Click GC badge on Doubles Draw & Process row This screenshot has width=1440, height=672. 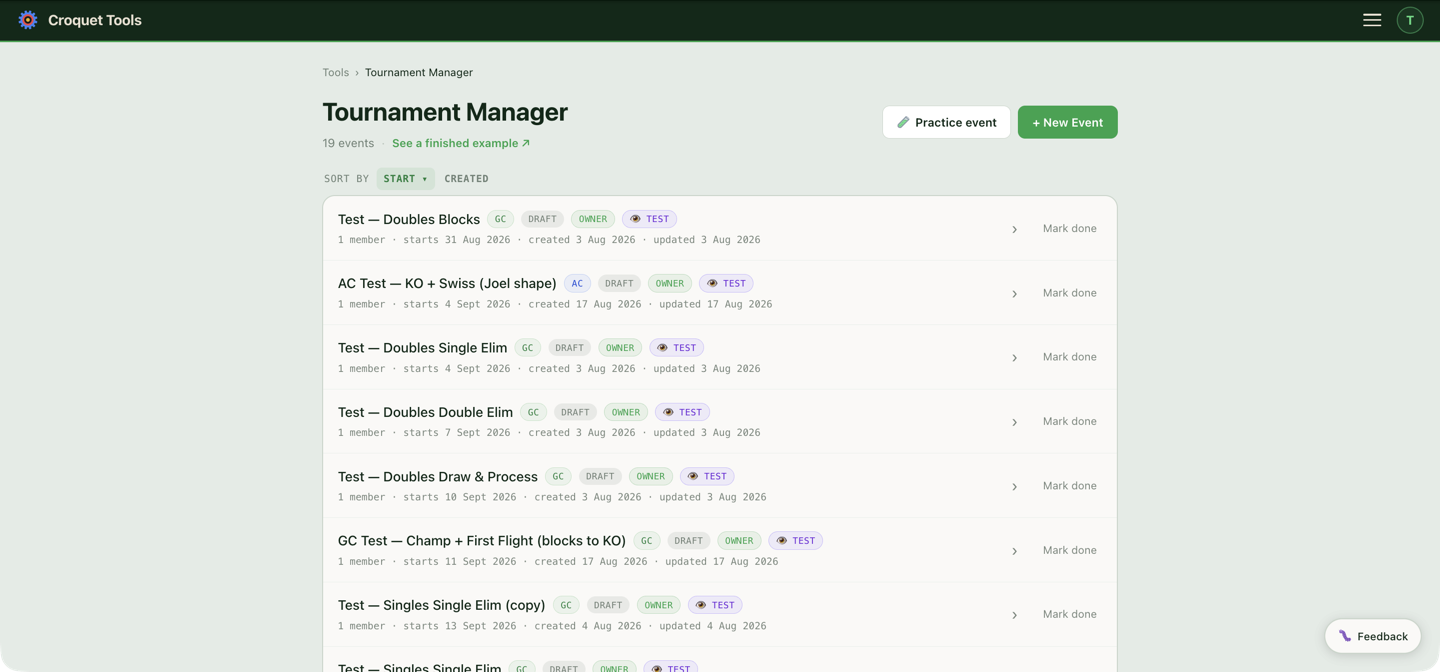(x=558, y=476)
